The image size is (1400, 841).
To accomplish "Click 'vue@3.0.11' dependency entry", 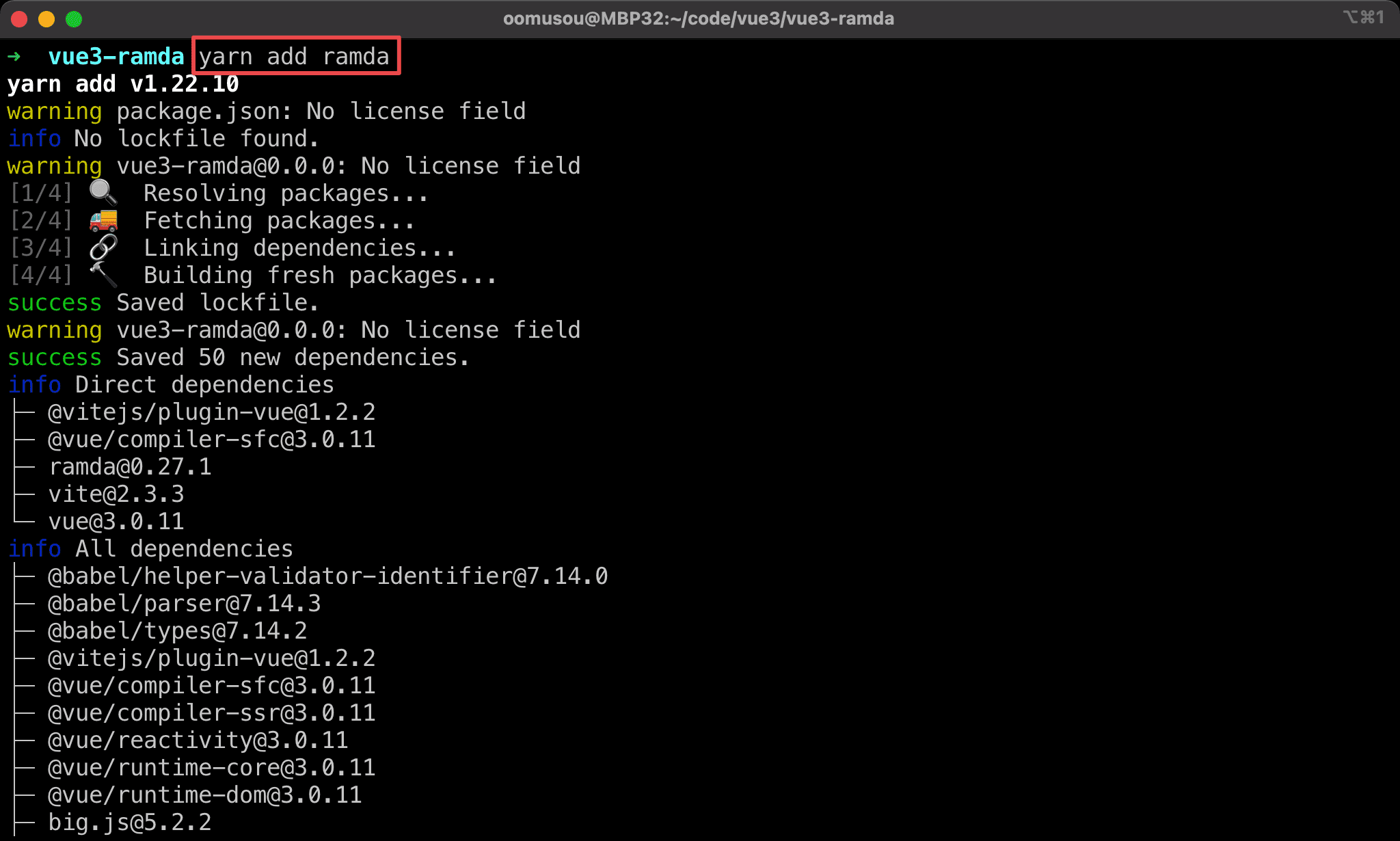I will click(x=116, y=522).
